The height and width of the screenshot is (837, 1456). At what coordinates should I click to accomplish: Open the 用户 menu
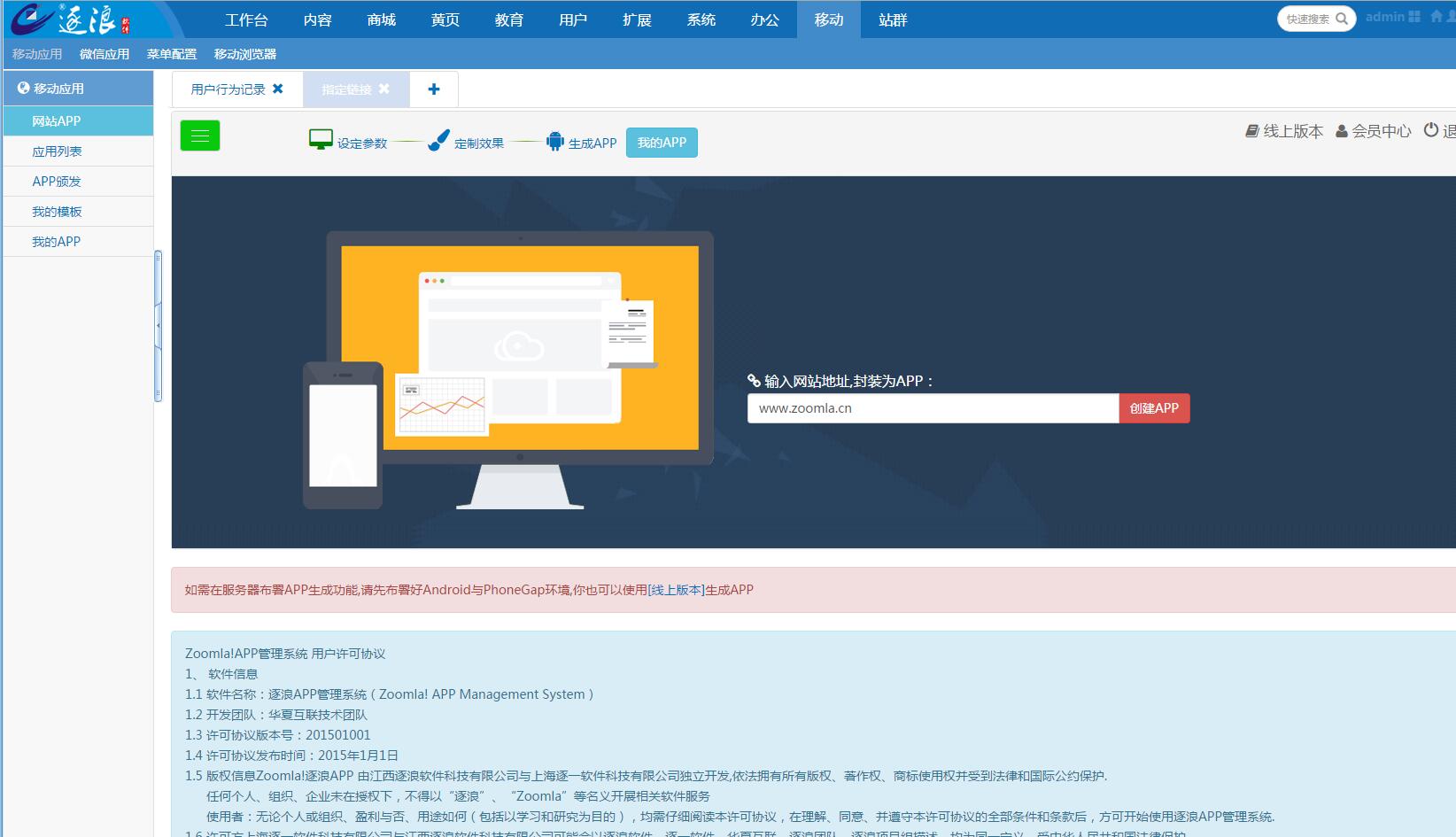point(573,19)
